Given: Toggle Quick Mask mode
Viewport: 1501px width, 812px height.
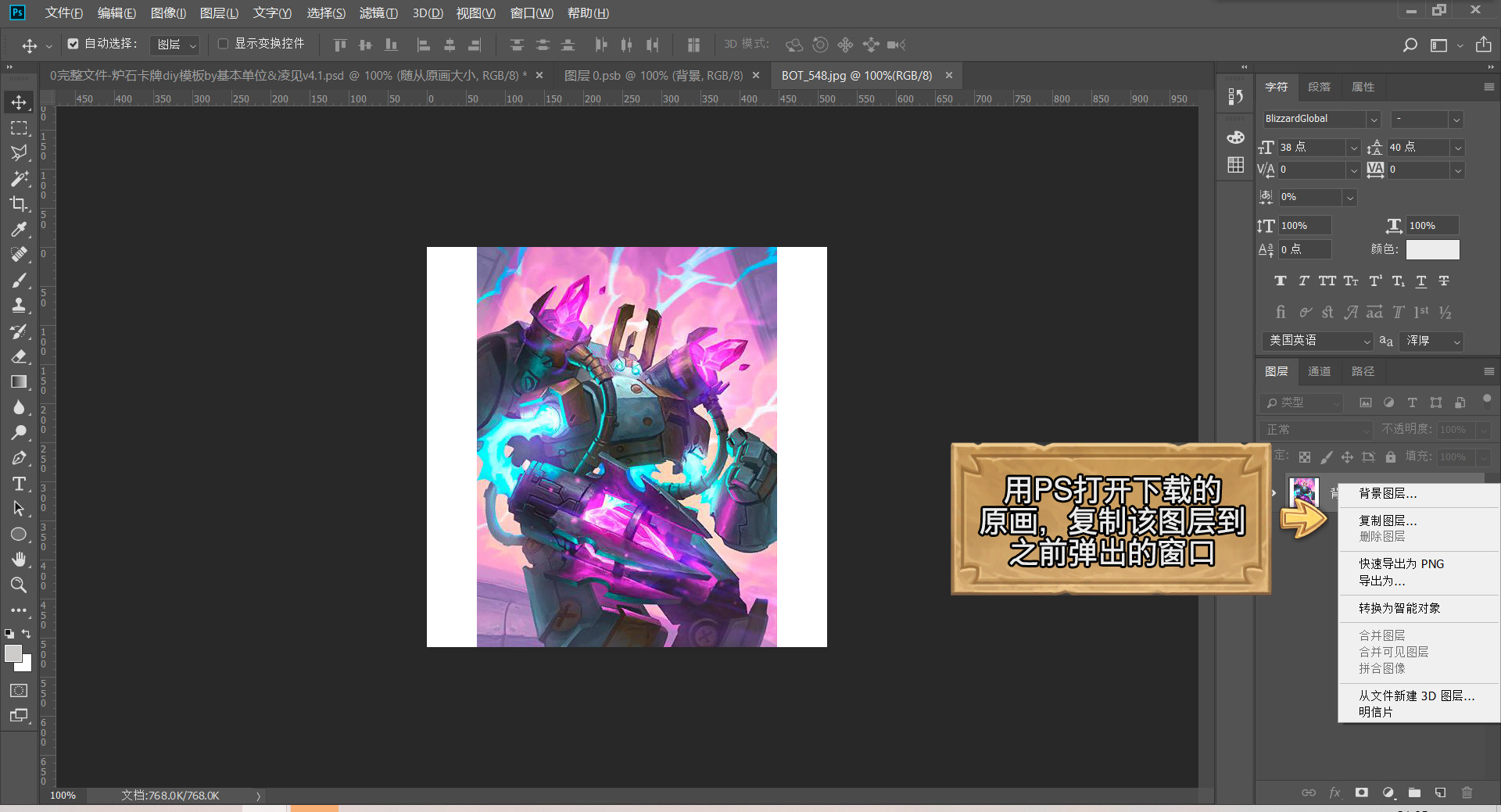Looking at the screenshot, I should (19, 691).
